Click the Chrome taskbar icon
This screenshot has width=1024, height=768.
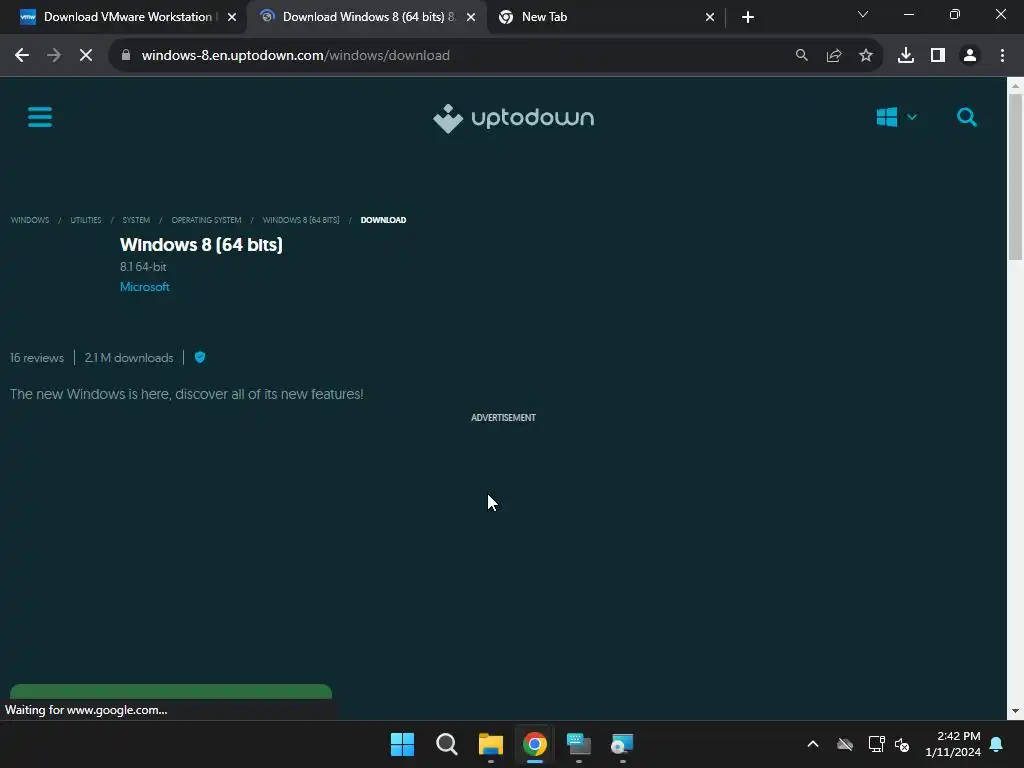(535, 744)
